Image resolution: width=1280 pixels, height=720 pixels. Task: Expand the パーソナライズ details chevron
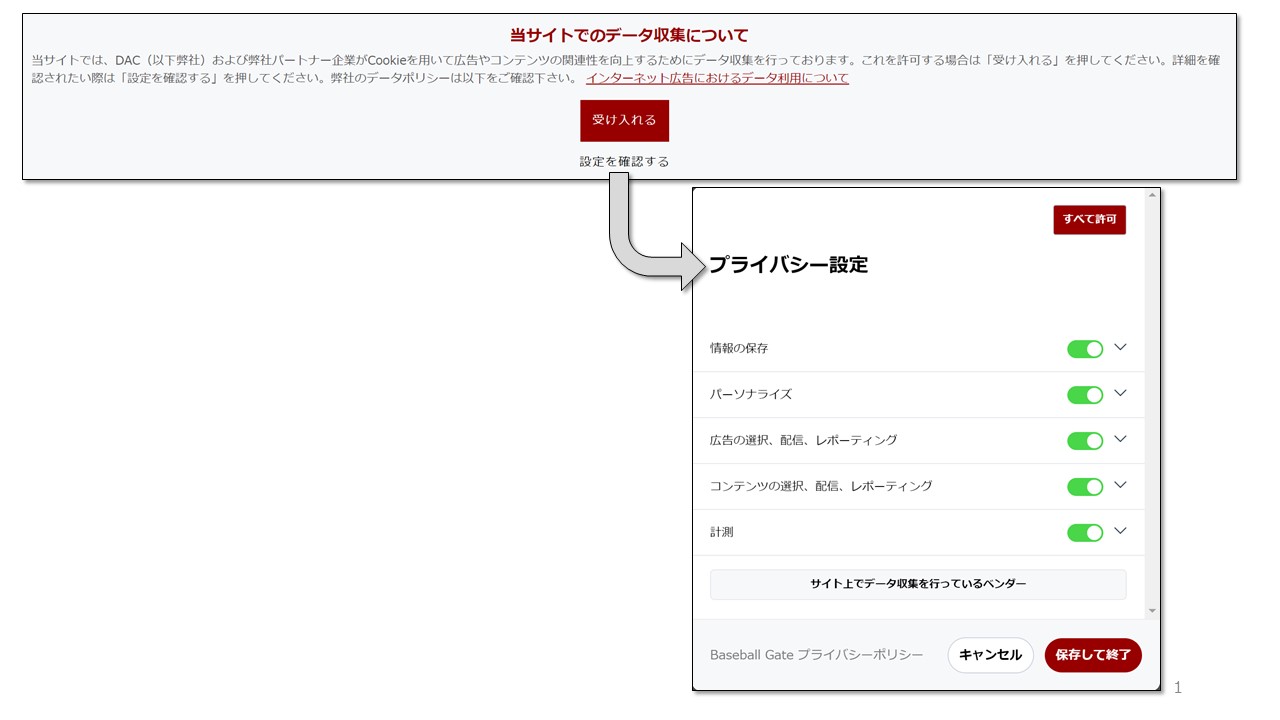pyautogui.click(x=1120, y=394)
